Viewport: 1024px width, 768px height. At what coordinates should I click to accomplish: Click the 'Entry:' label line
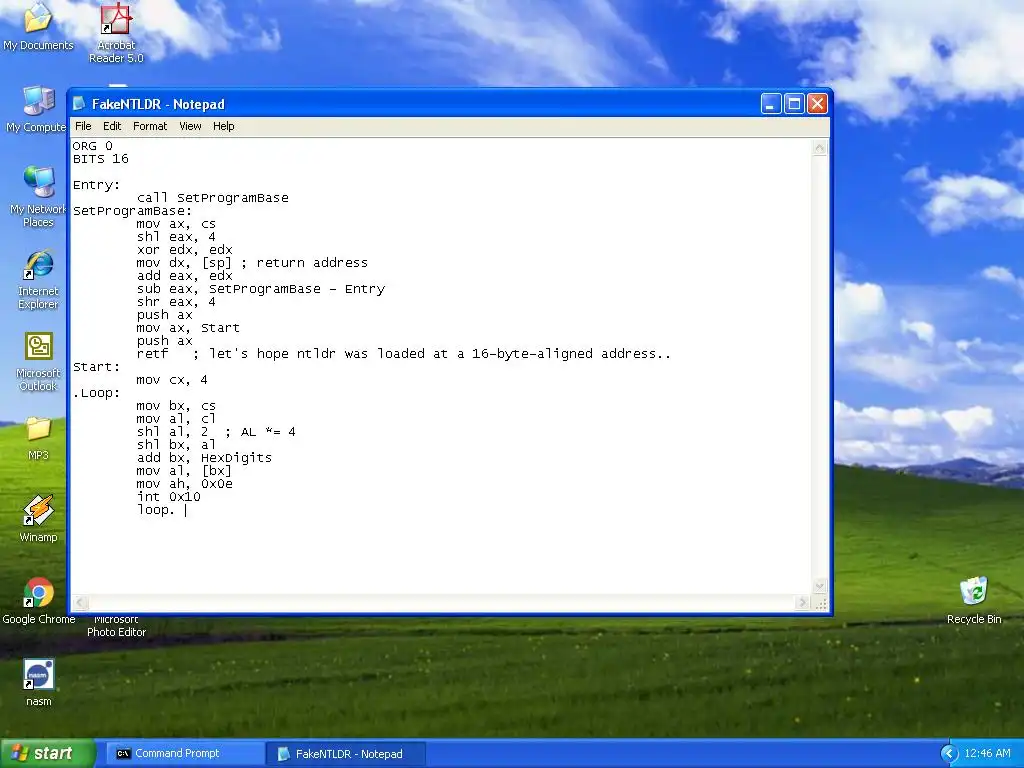click(96, 185)
